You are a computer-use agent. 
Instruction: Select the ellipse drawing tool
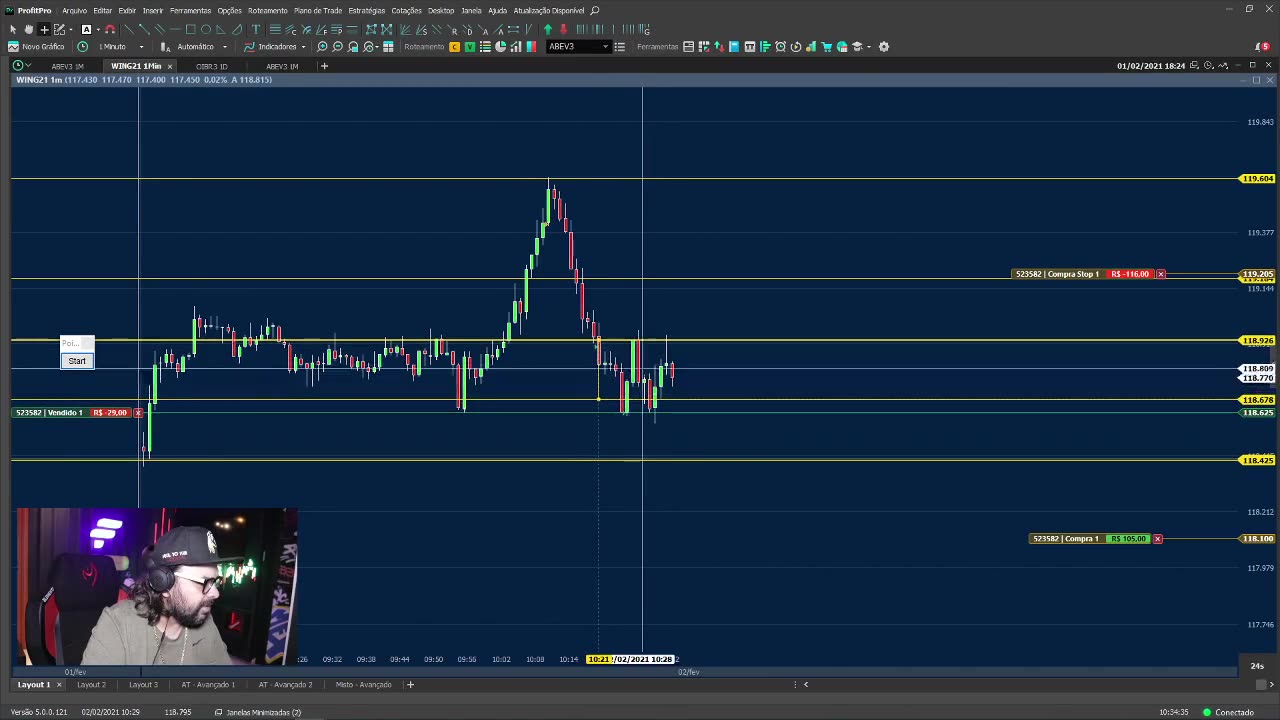(x=206, y=29)
